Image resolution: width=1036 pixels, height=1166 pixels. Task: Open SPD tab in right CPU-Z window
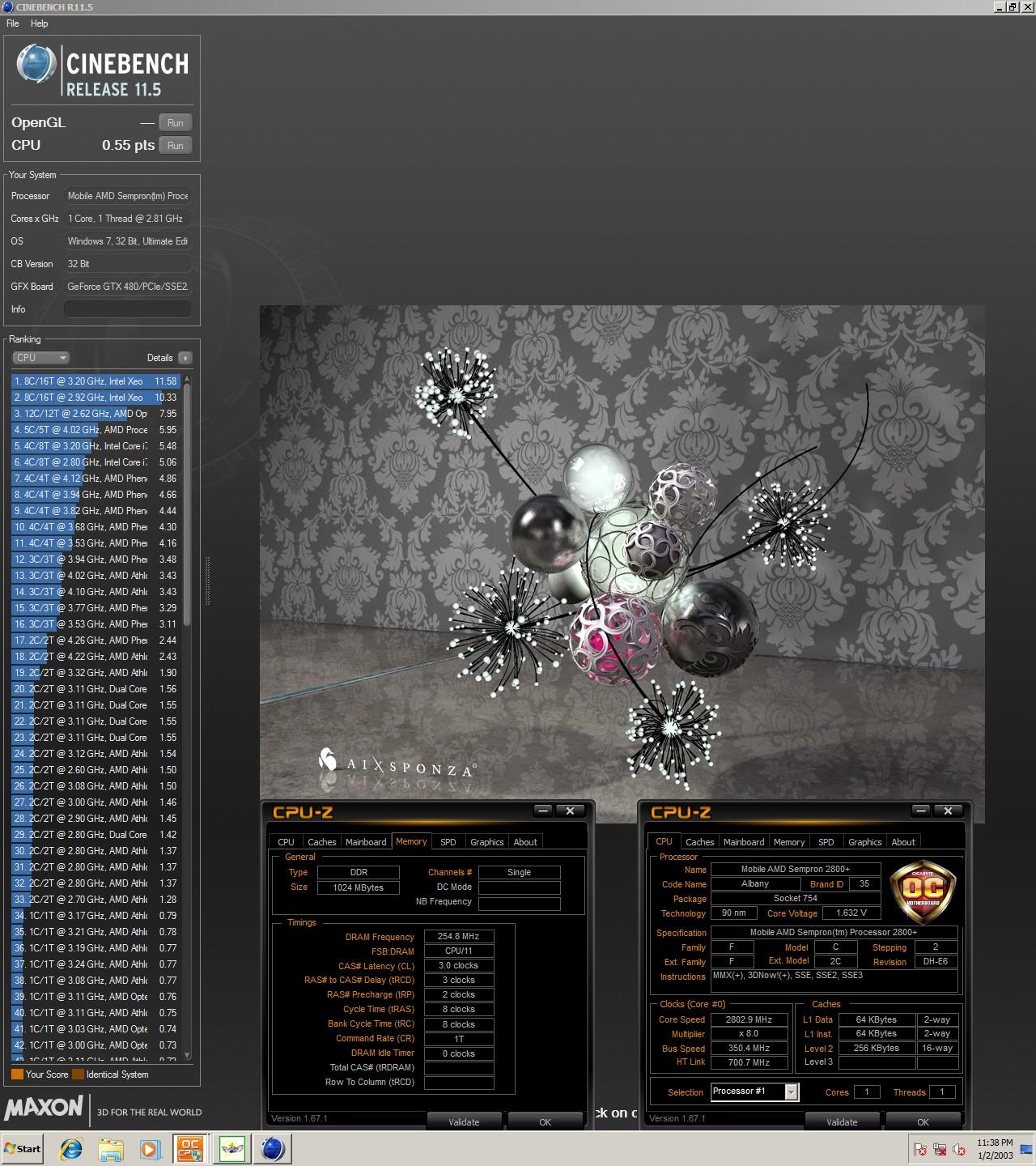pos(826,842)
